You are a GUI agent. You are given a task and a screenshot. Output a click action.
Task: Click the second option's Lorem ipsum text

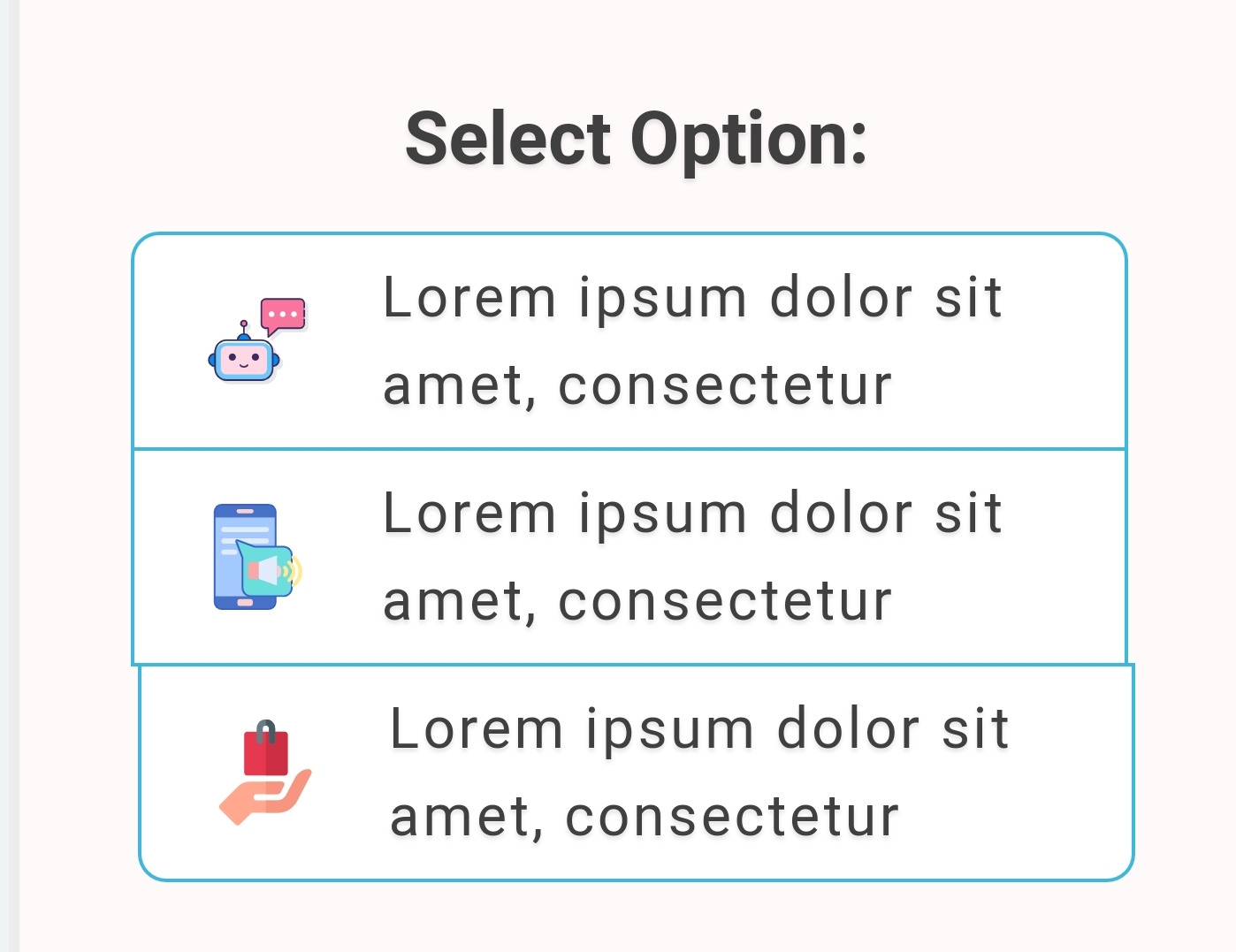click(692, 514)
